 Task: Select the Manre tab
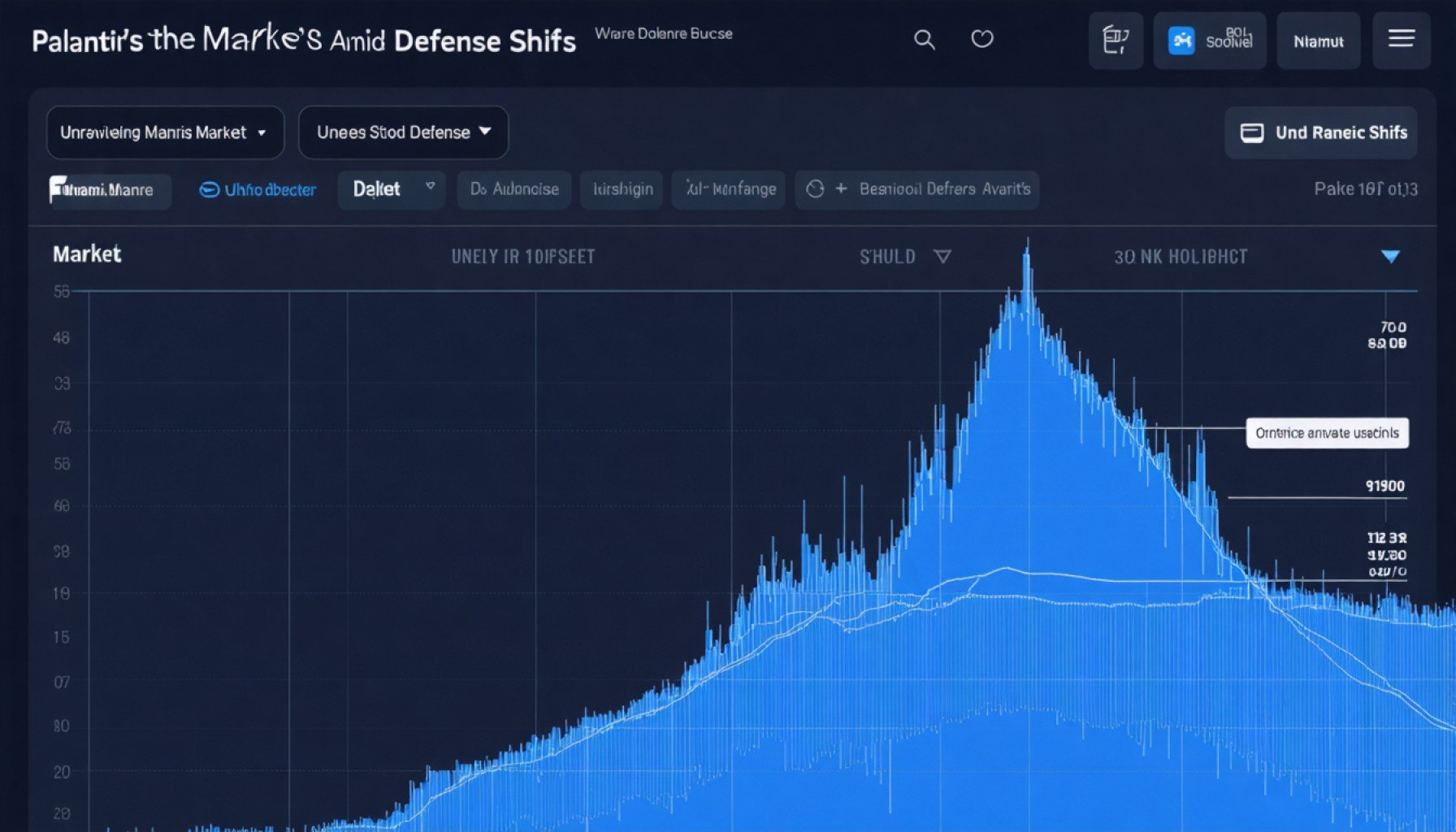tap(110, 191)
